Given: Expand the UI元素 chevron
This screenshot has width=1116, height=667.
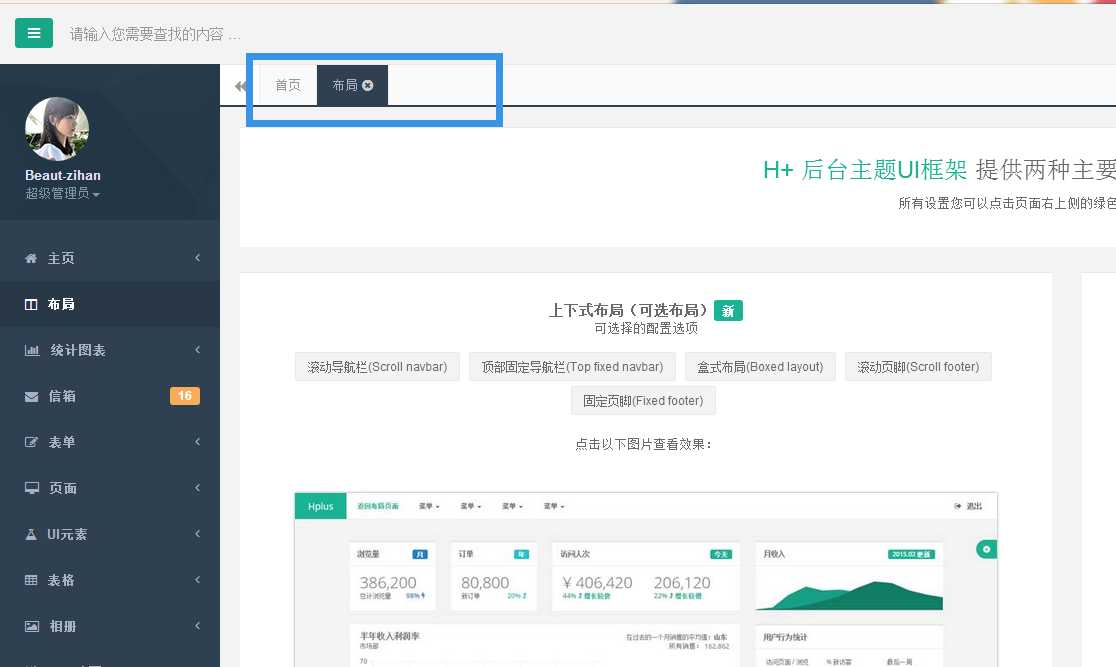Looking at the screenshot, I should point(197,534).
